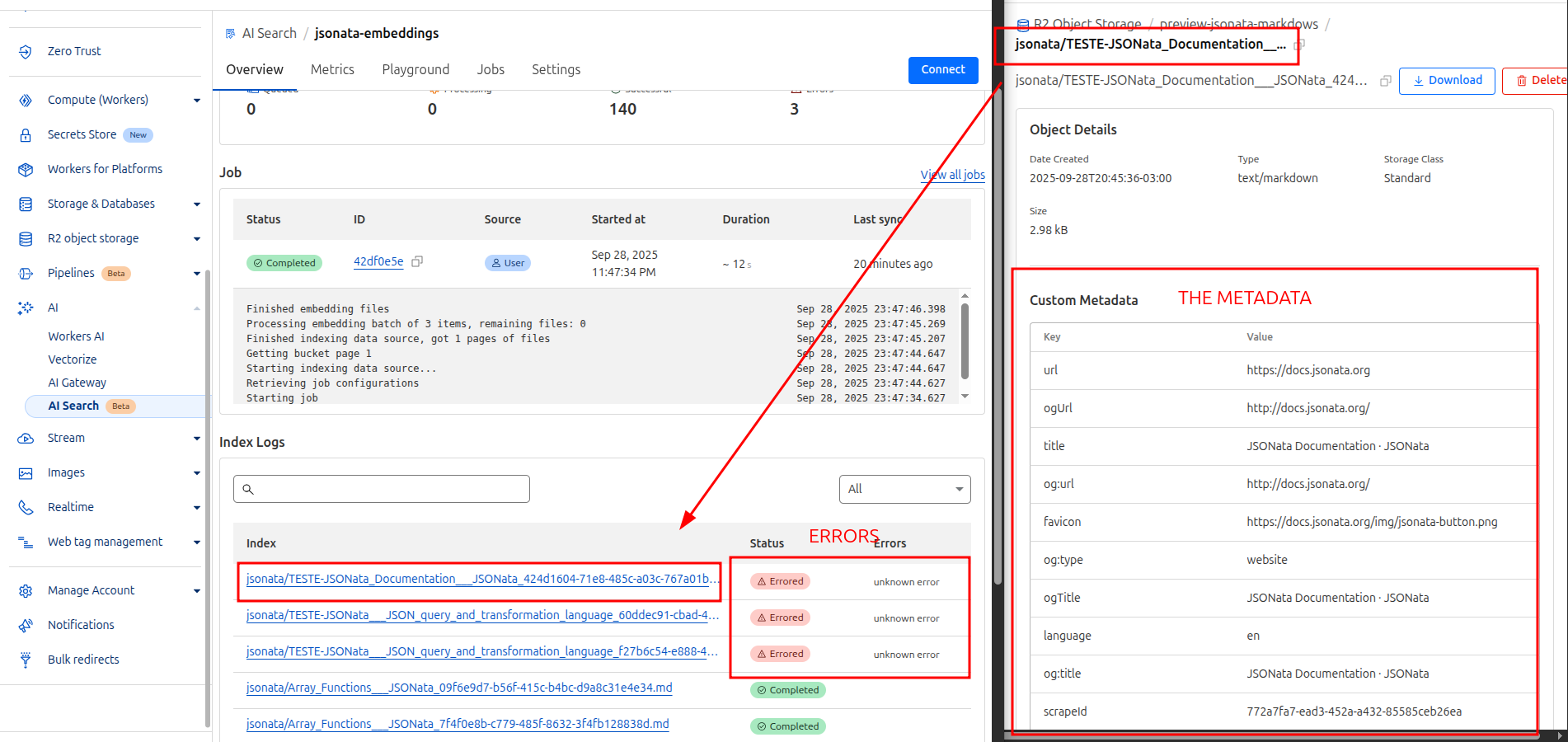This screenshot has width=1568, height=742.
Task: Click the scrapeId metadata value
Action: (x=1354, y=711)
